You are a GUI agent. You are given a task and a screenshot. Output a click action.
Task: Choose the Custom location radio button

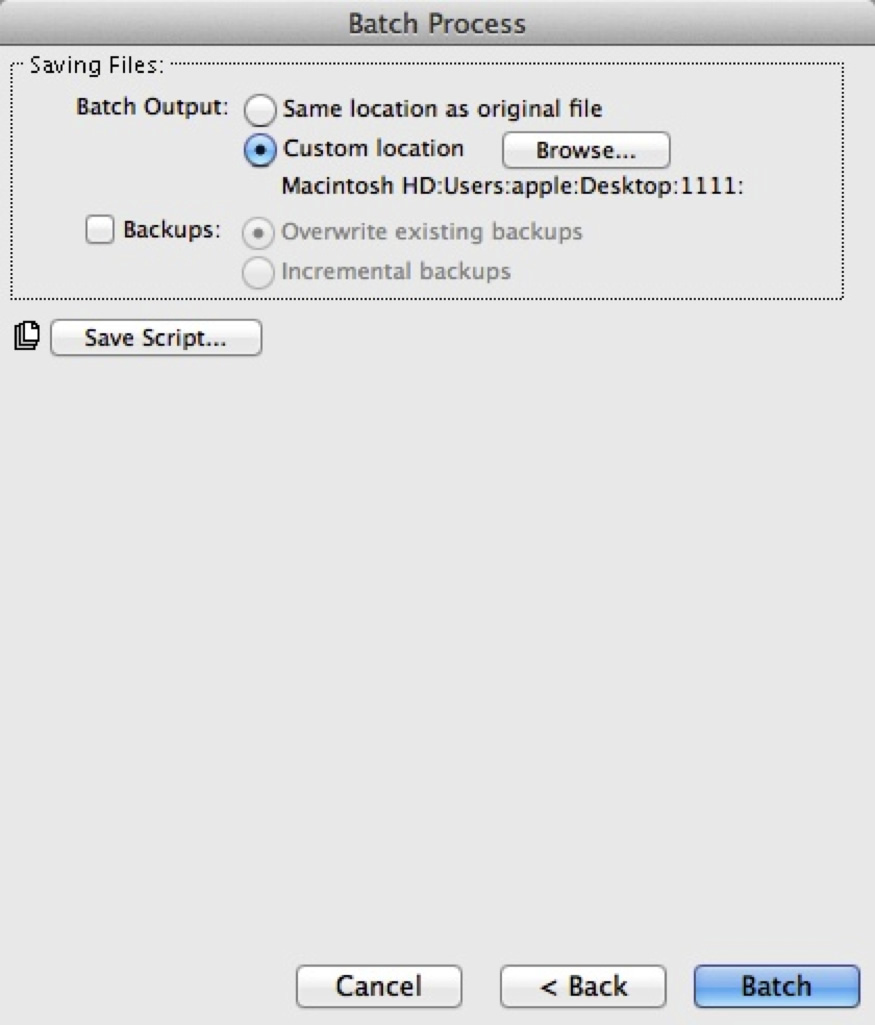click(x=259, y=150)
